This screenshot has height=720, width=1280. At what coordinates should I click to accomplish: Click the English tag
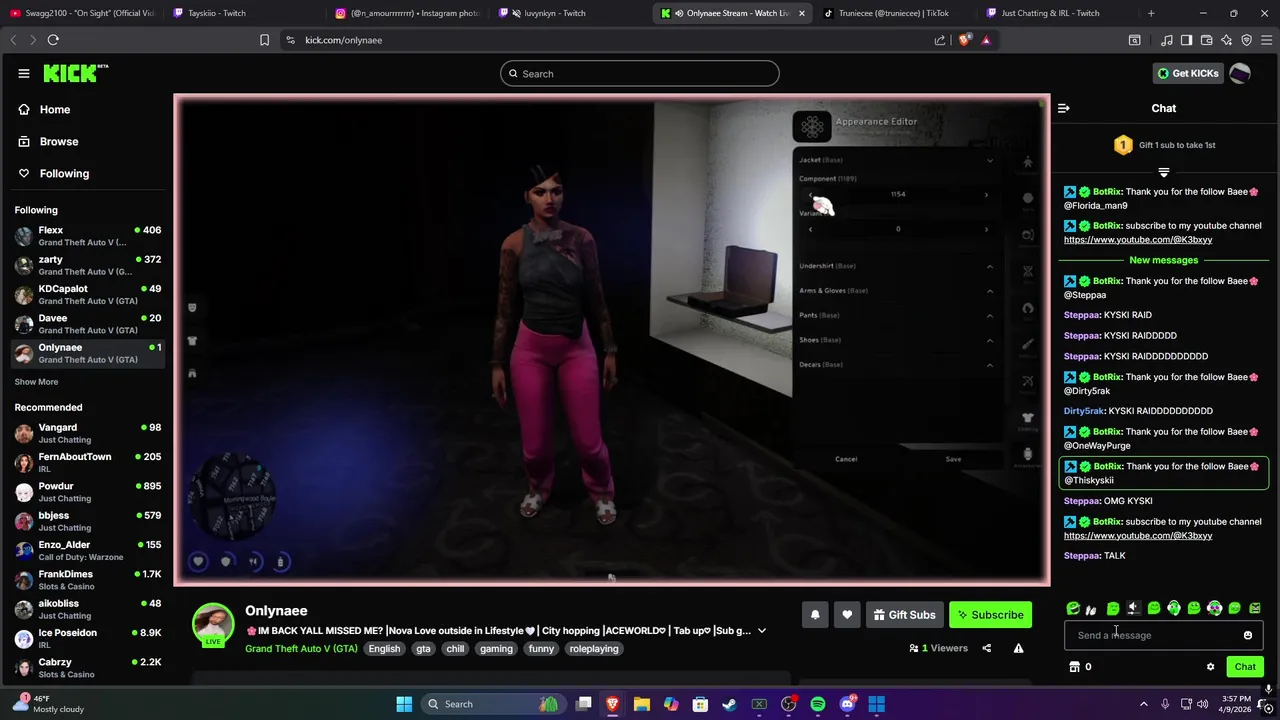click(384, 649)
